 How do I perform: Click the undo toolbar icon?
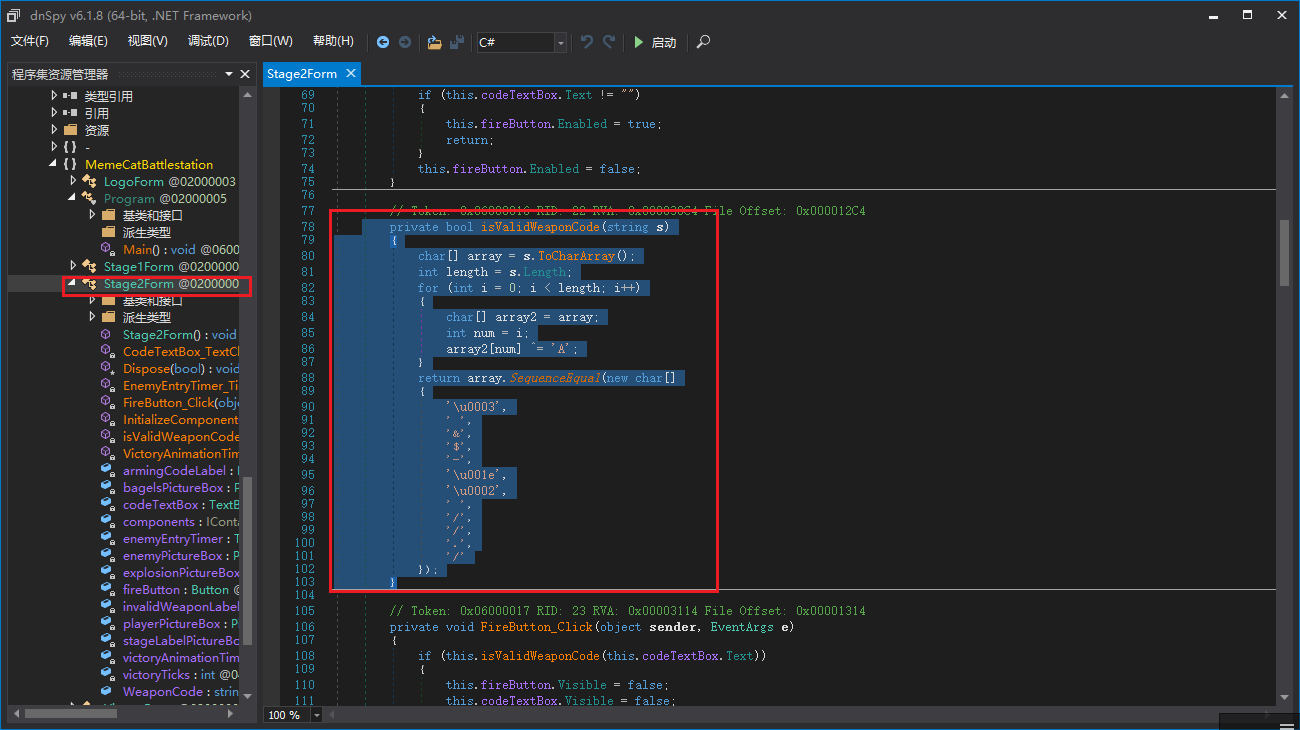coord(587,42)
